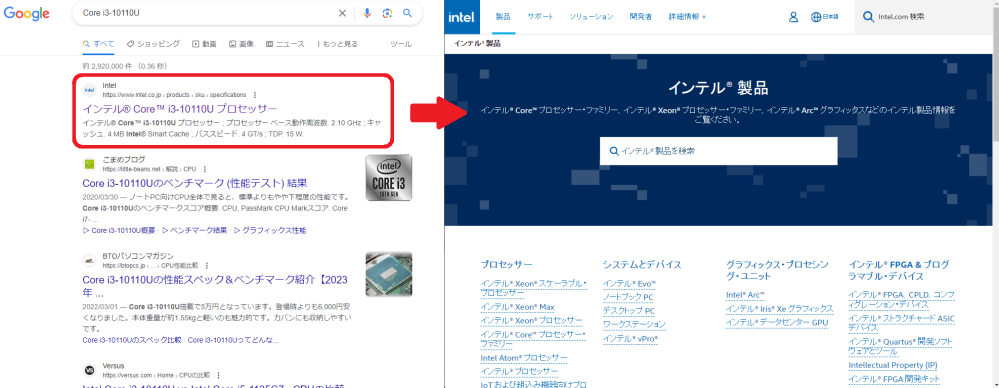Open インテル Xeon プロセッサー link
Screen dimensions: 999x388
(531, 320)
